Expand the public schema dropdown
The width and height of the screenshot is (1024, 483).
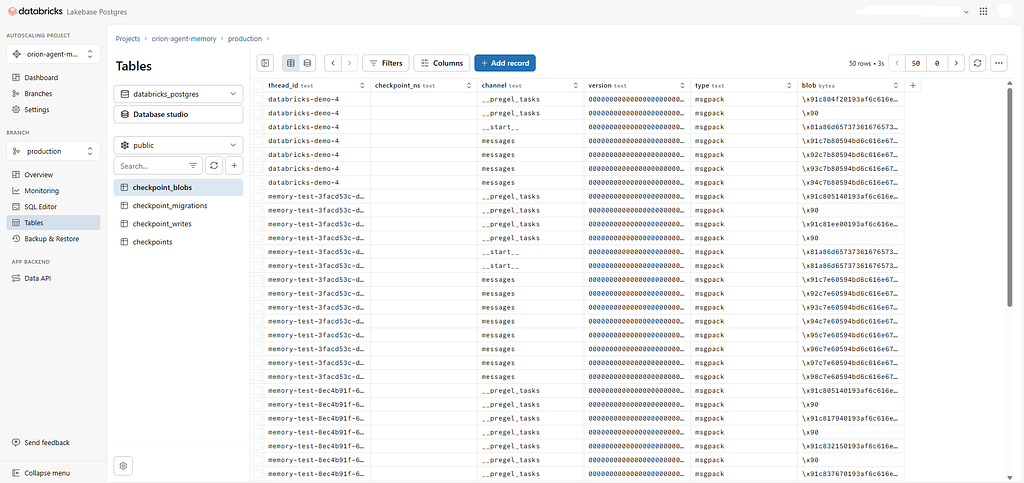178,146
